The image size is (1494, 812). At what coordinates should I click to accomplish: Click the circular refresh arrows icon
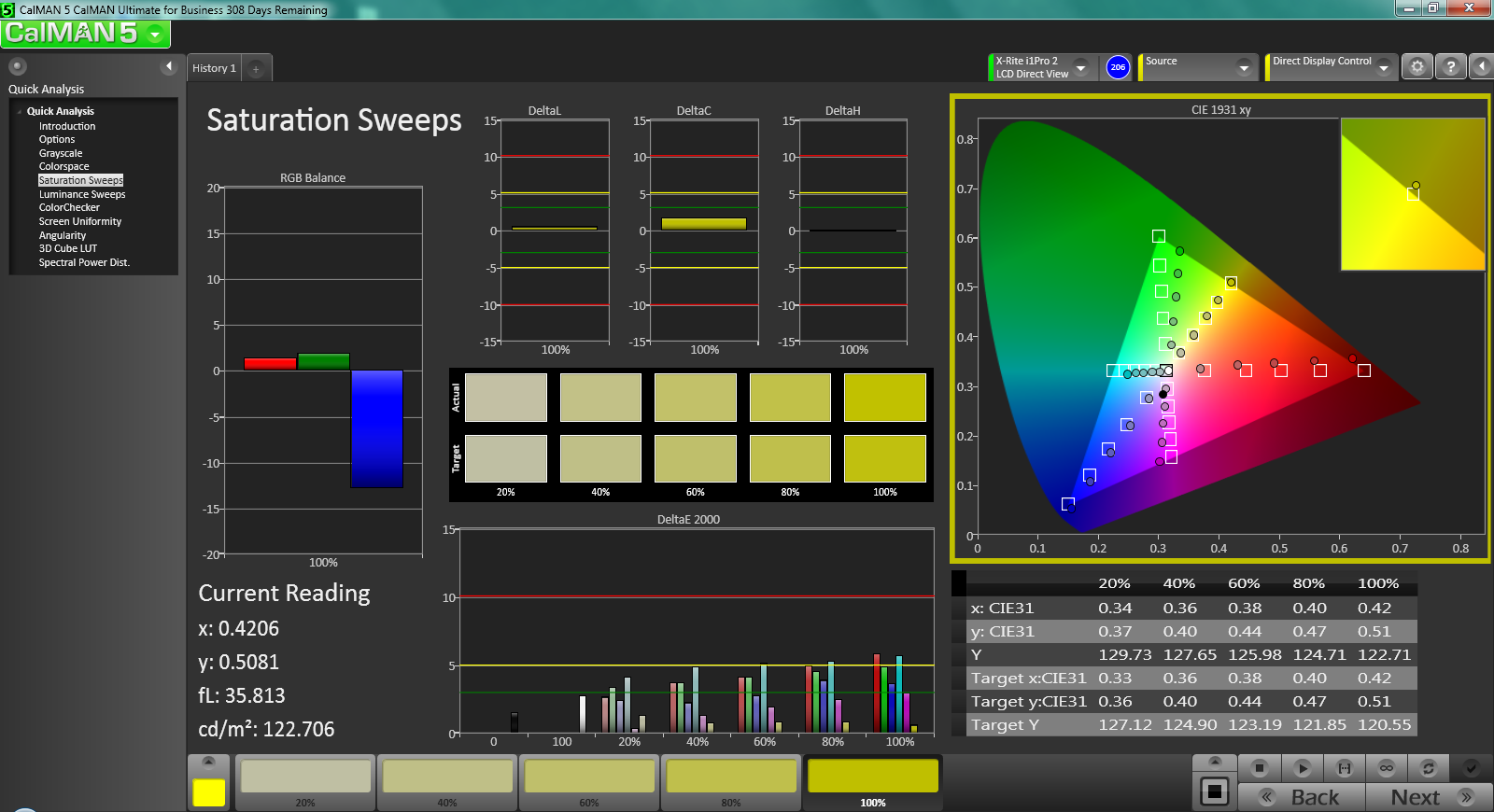coord(1428,768)
